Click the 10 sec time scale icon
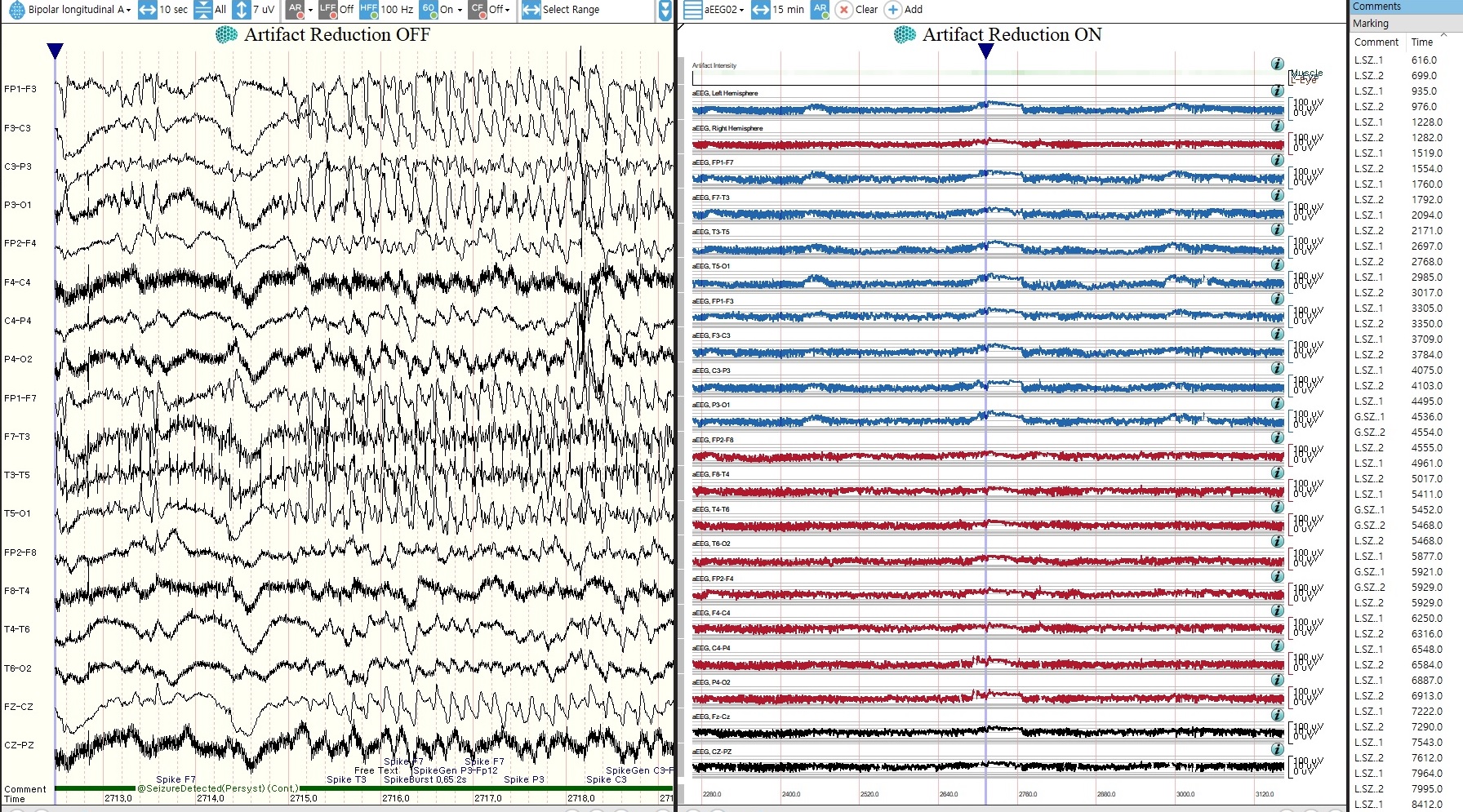This screenshot has height=812, width=1463. pos(147,10)
